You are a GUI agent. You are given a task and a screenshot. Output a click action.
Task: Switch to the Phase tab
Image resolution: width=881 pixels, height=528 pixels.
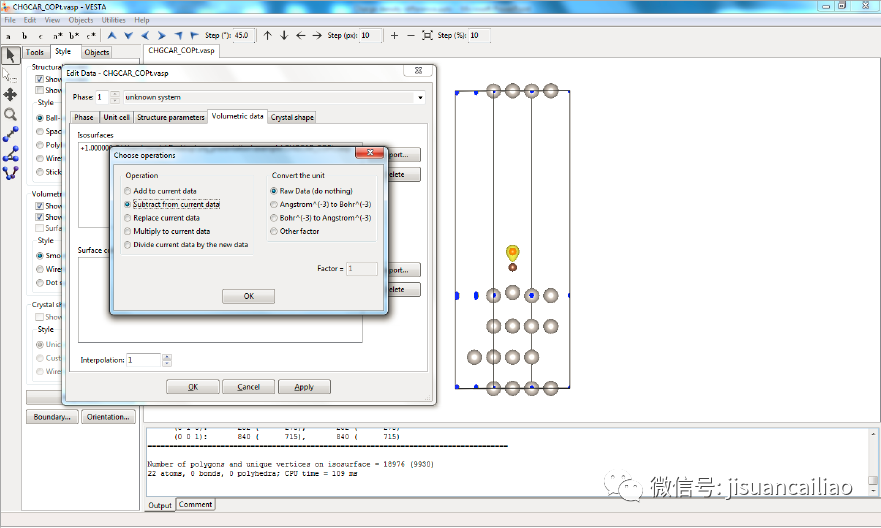click(x=84, y=117)
